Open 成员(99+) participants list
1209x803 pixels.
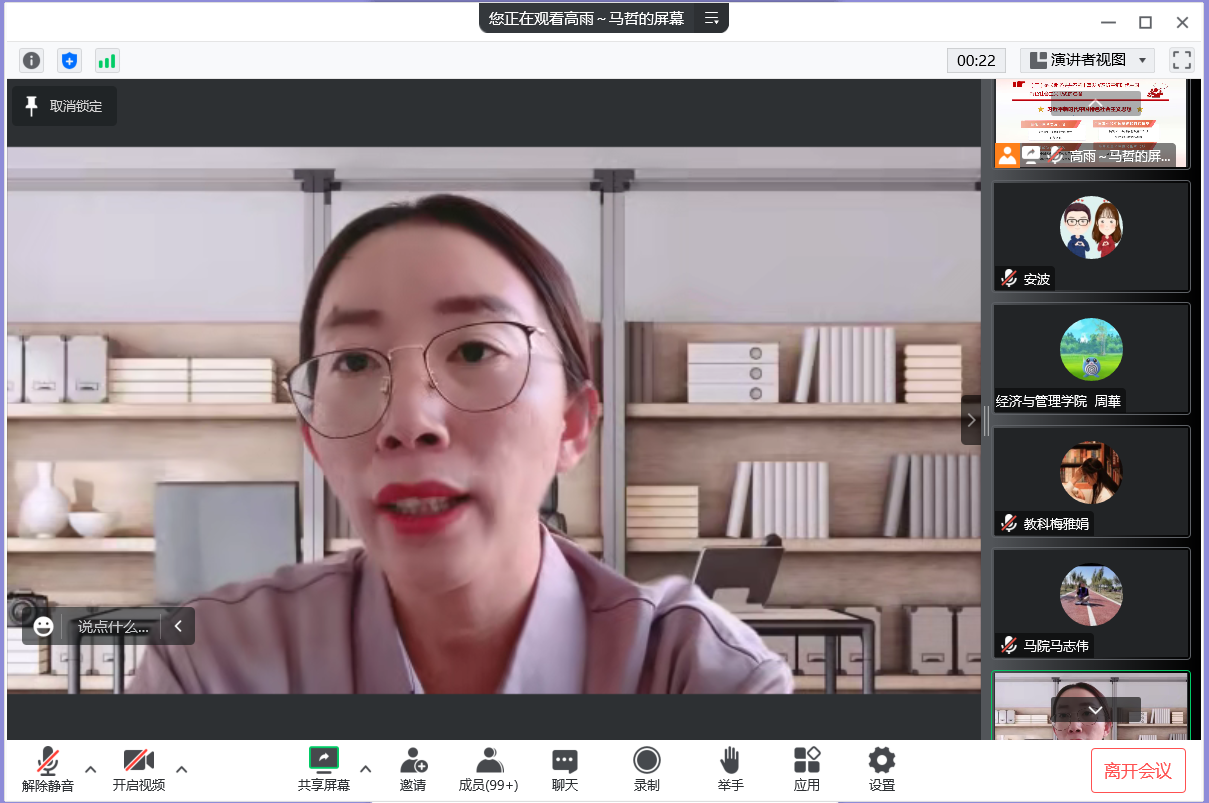(x=488, y=769)
